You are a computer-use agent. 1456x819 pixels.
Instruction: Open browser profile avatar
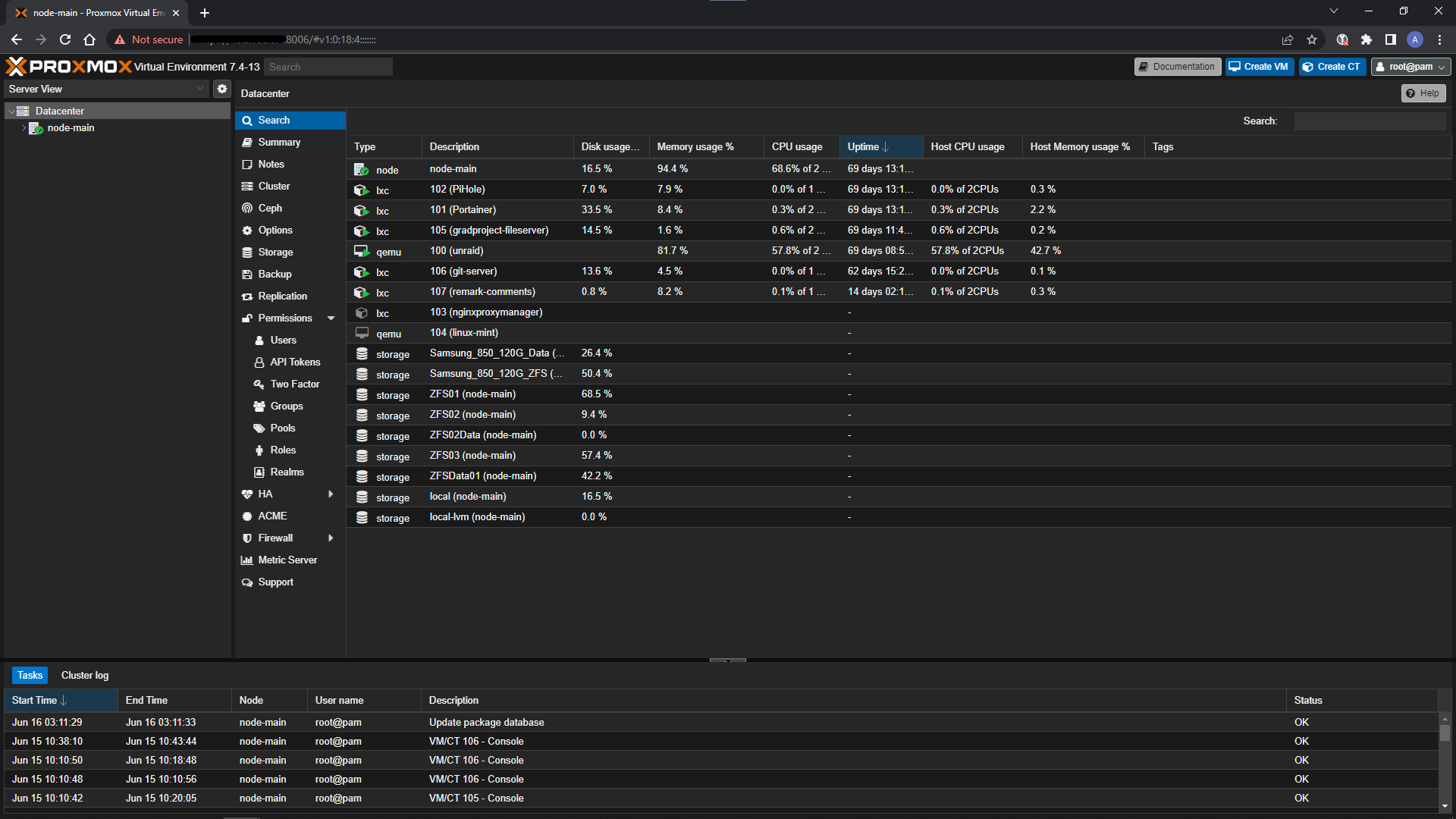pyautogui.click(x=1415, y=39)
